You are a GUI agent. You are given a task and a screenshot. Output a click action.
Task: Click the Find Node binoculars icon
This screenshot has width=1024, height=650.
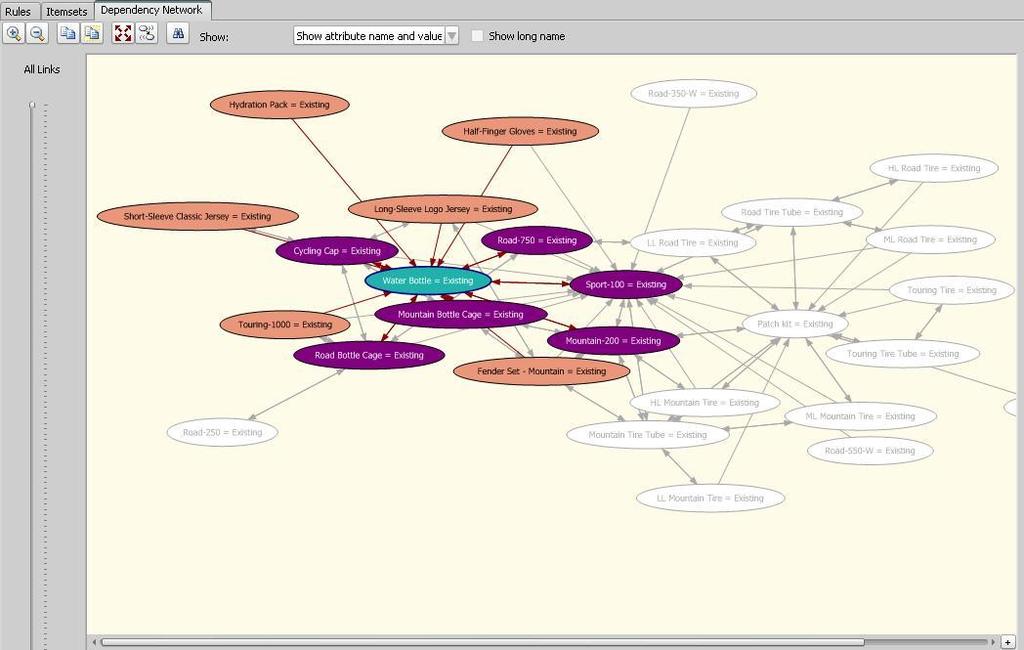pyautogui.click(x=178, y=33)
